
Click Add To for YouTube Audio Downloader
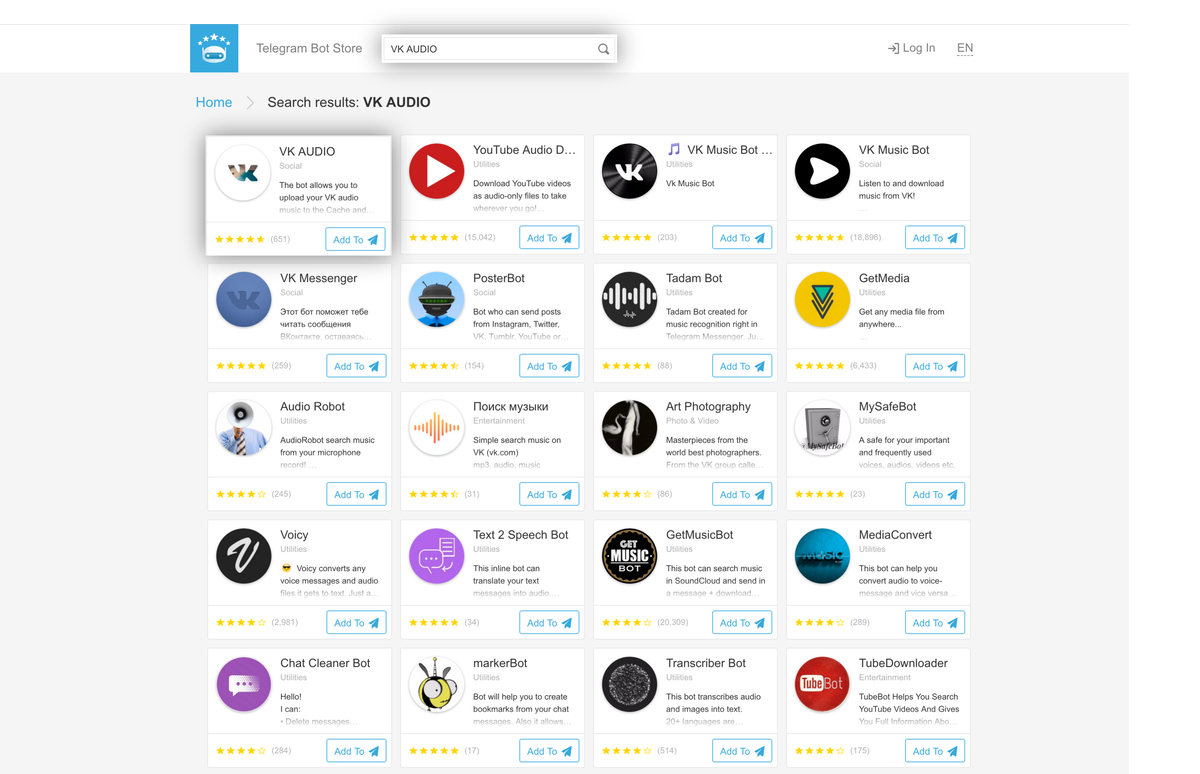tap(549, 238)
